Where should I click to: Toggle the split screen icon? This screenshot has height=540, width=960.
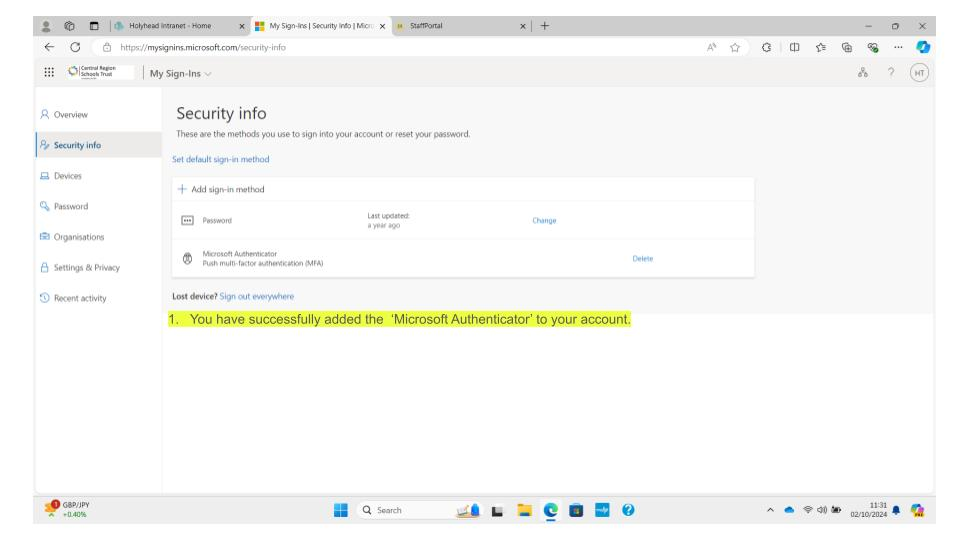click(794, 47)
